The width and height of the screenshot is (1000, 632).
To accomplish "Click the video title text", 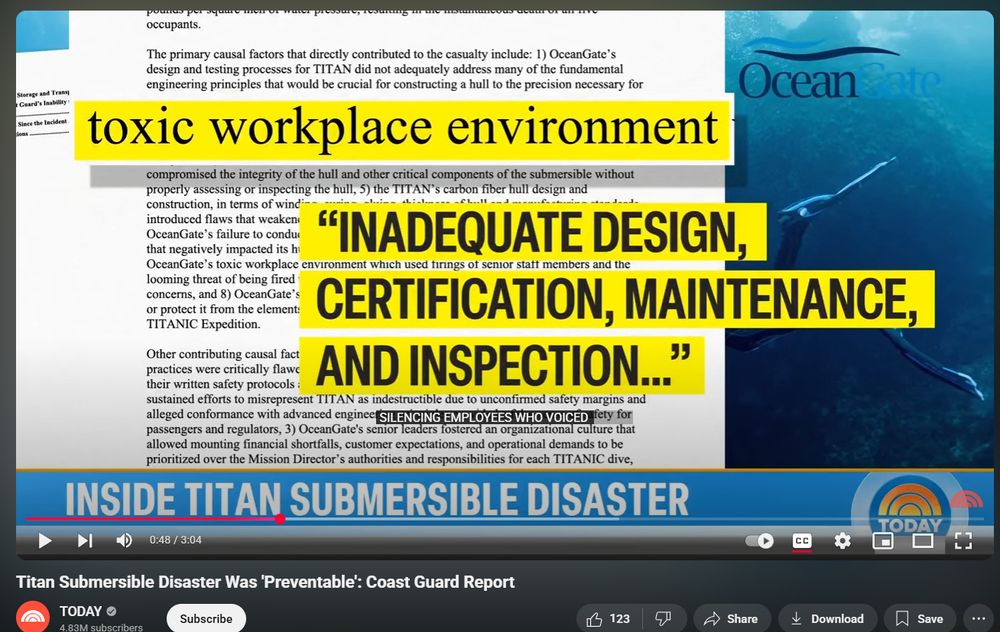I will [265, 582].
